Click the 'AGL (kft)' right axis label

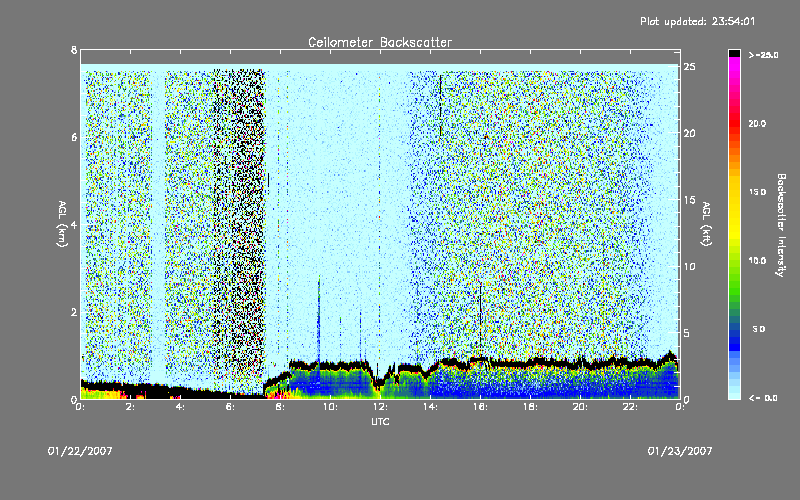click(706, 224)
